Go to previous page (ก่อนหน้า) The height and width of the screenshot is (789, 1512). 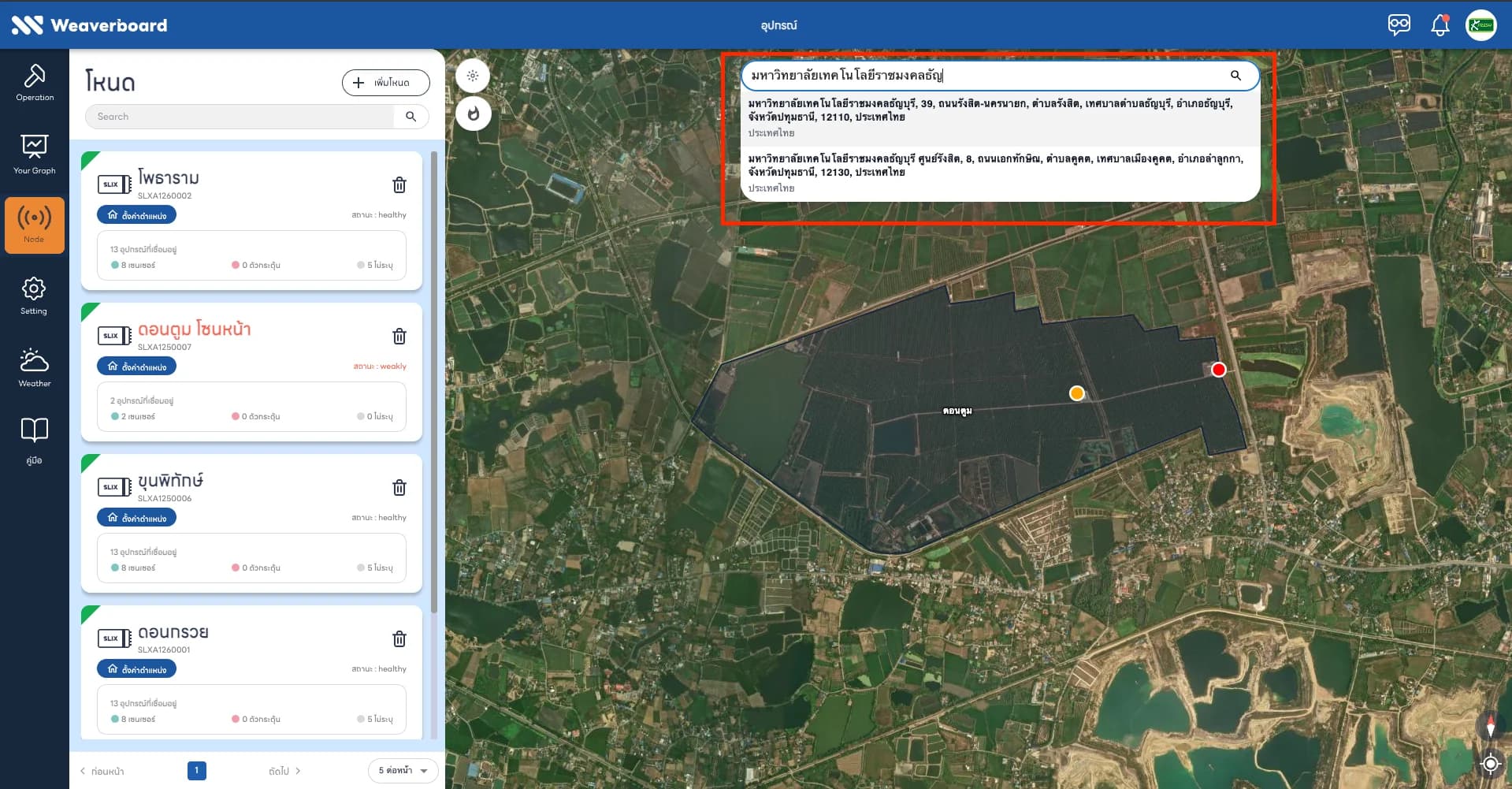[102, 771]
